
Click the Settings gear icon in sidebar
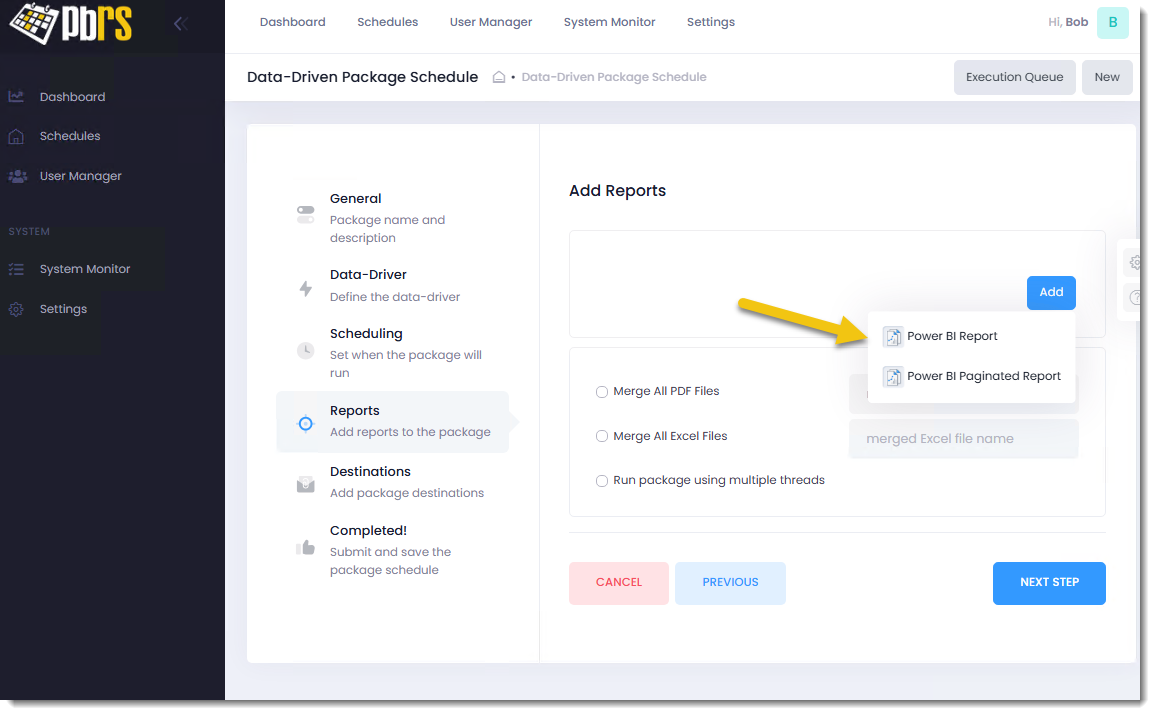16,309
